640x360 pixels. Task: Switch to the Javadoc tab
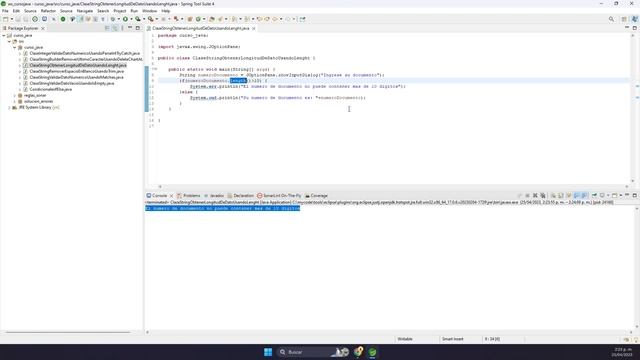click(214, 196)
